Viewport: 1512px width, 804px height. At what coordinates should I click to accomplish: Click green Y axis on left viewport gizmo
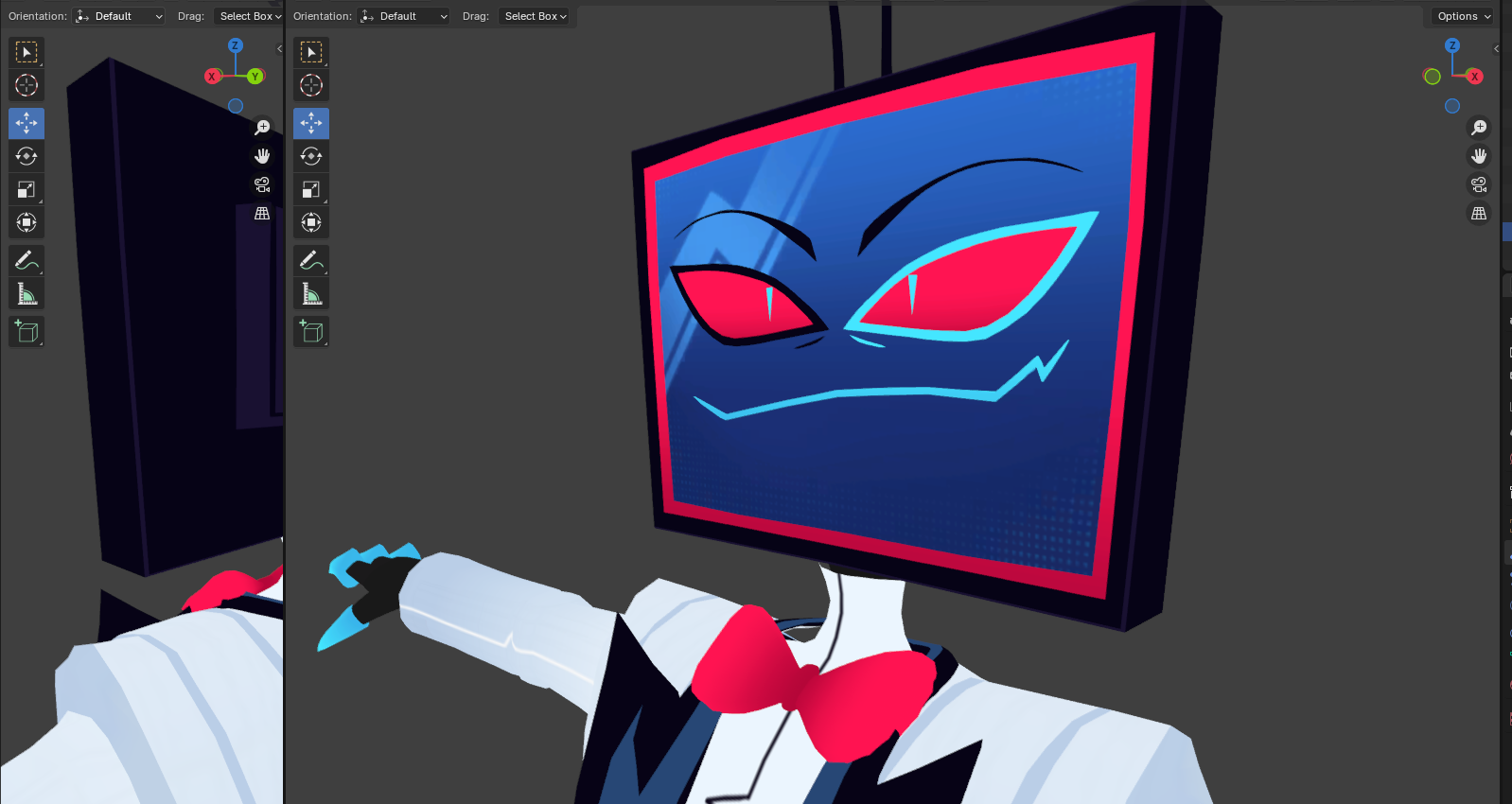[255, 77]
